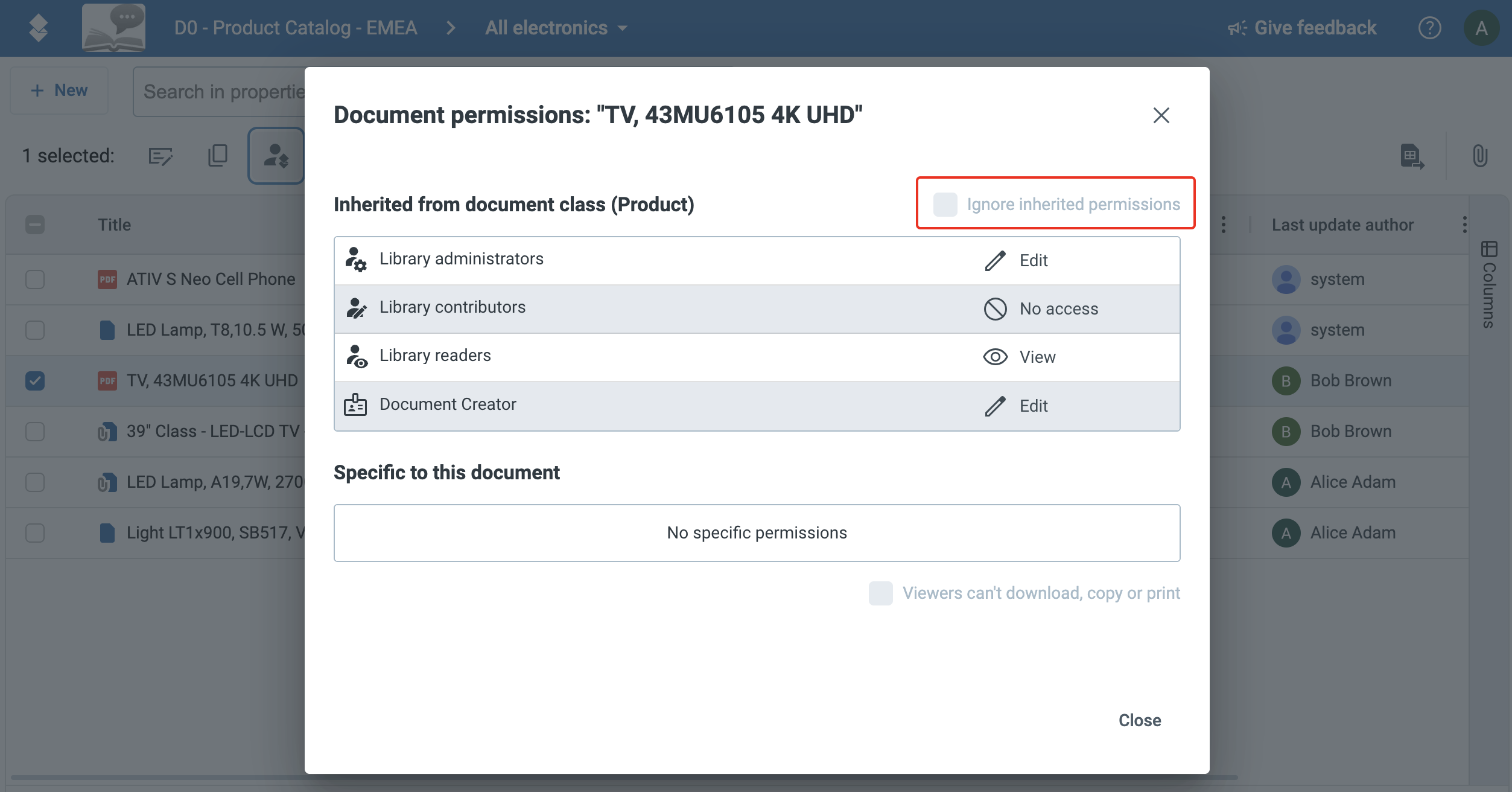1512x792 pixels.
Task: Click PDF icon of TV, 43MU6105
Action: point(107,381)
